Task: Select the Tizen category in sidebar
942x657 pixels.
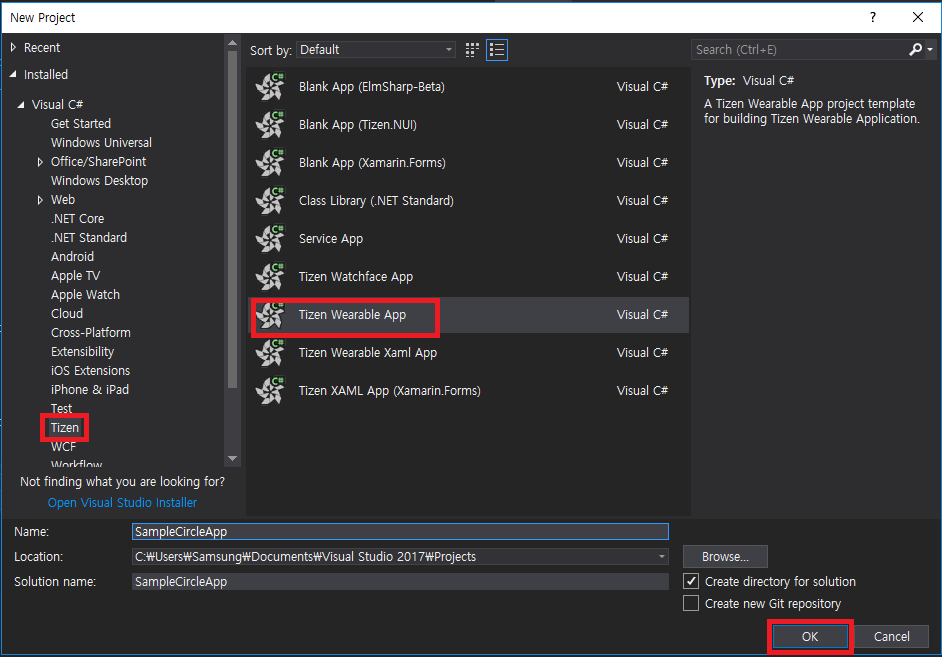Action: click(x=64, y=427)
